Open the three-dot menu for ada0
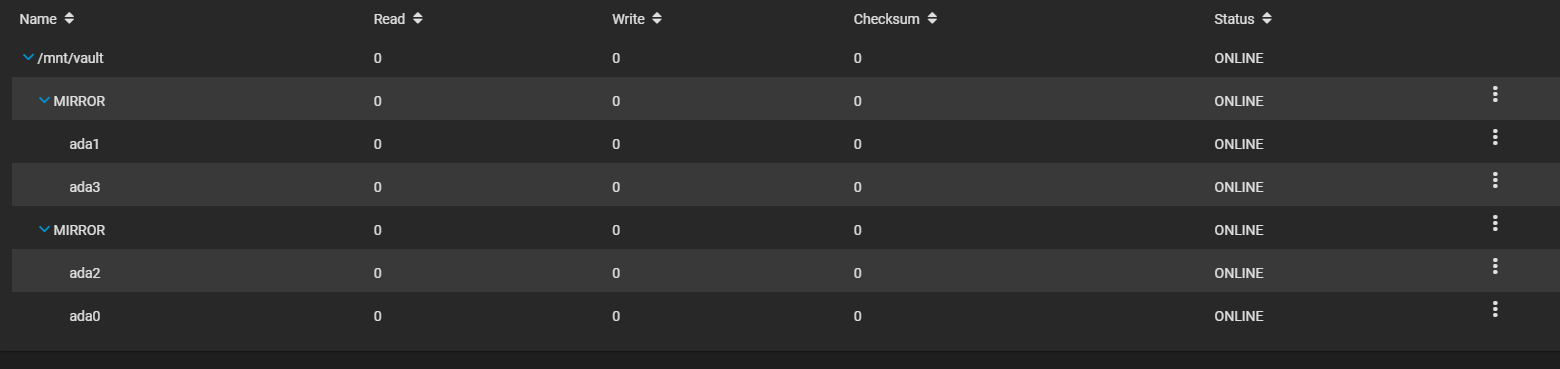The height and width of the screenshot is (369, 1560). pyautogui.click(x=1495, y=309)
